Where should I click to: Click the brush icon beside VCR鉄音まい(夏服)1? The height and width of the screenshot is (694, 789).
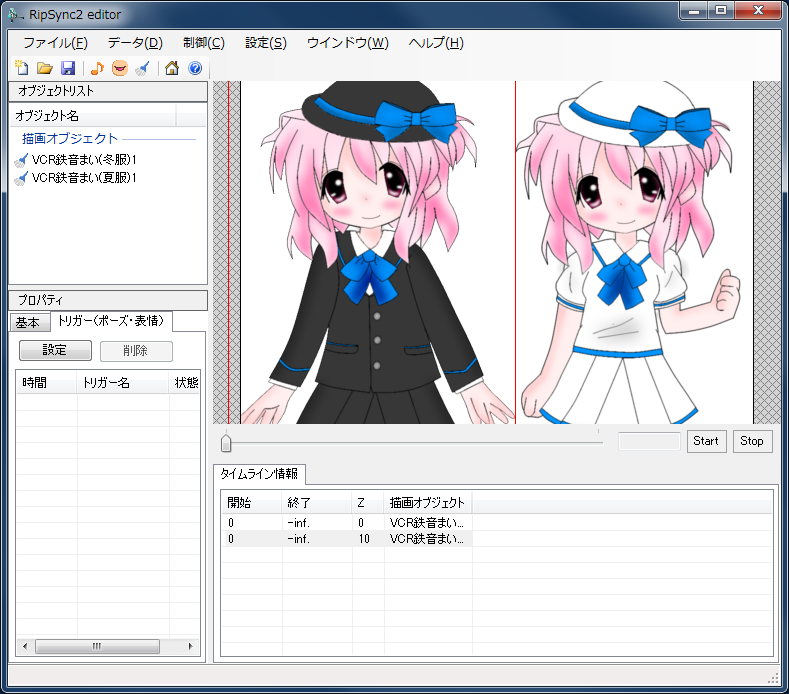tap(21, 178)
